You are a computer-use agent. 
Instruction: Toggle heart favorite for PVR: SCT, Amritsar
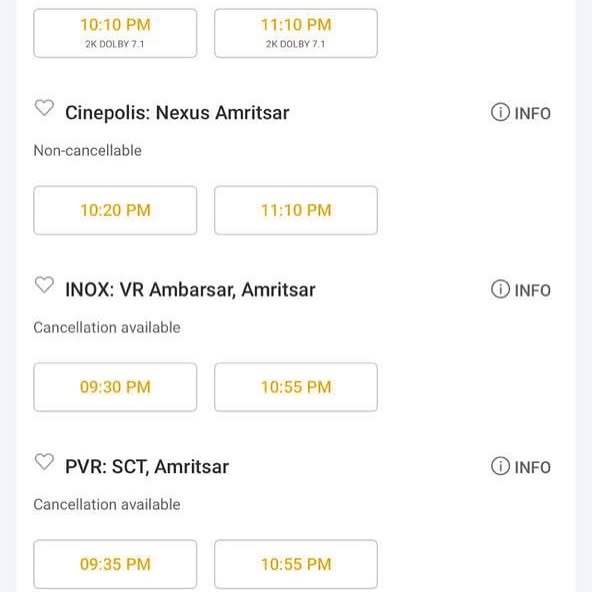(x=44, y=461)
